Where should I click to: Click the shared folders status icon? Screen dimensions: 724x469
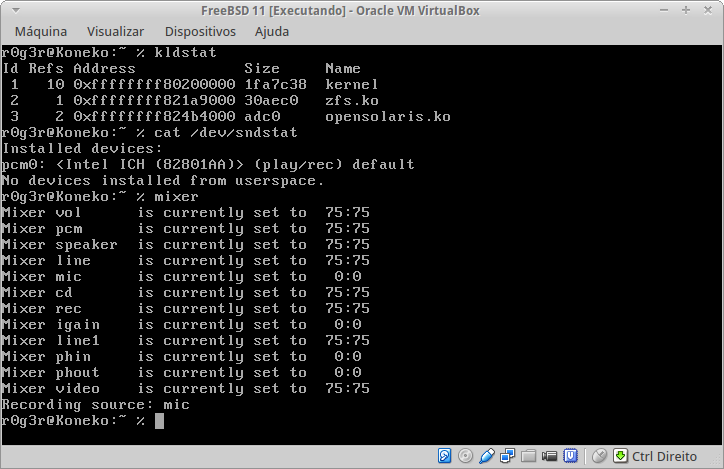tap(527, 456)
